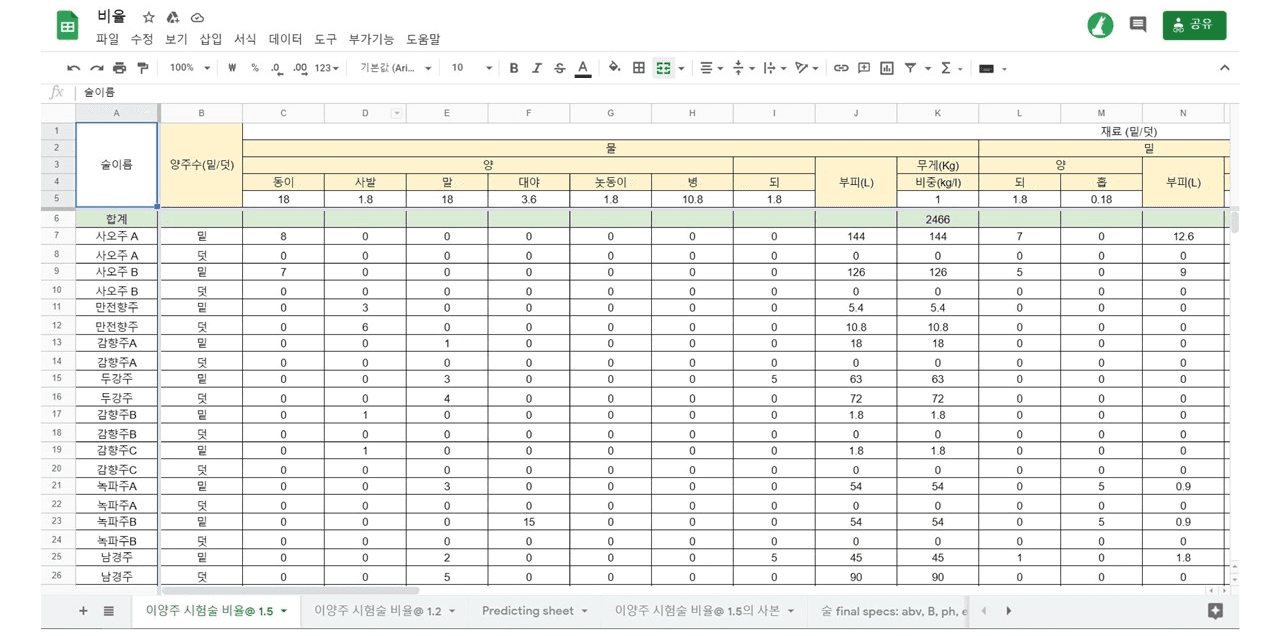Toggle merge cells button

[663, 68]
